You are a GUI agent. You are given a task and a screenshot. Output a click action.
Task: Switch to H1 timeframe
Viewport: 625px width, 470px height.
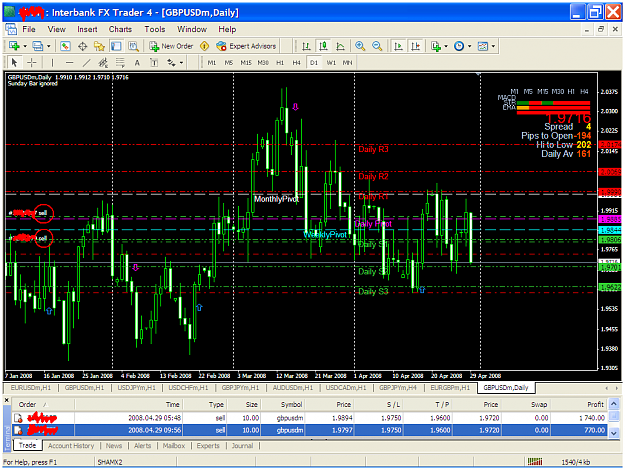(280, 63)
